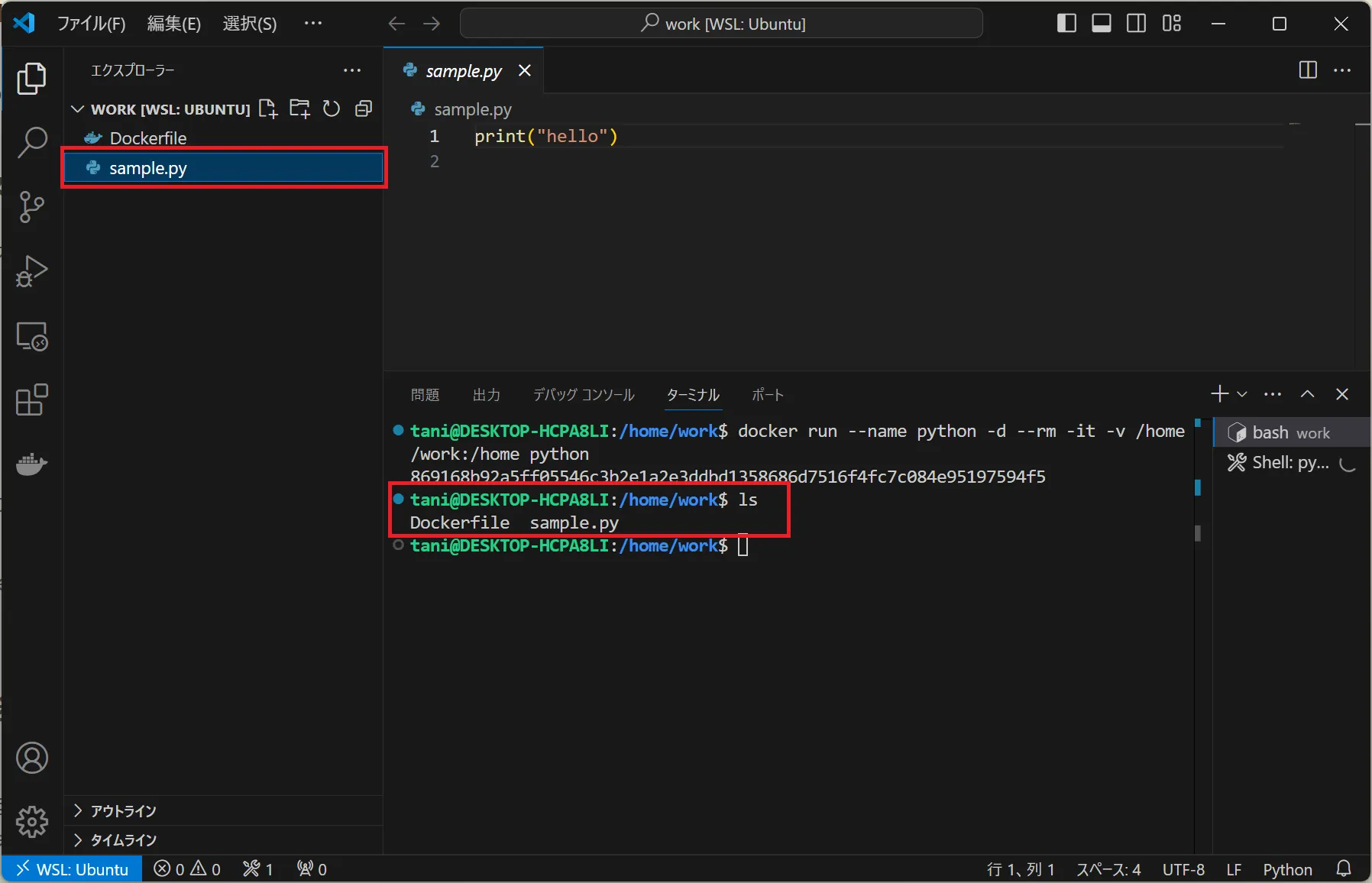Click the New File icon in explorer
The width and height of the screenshot is (1372, 883).
(267, 109)
